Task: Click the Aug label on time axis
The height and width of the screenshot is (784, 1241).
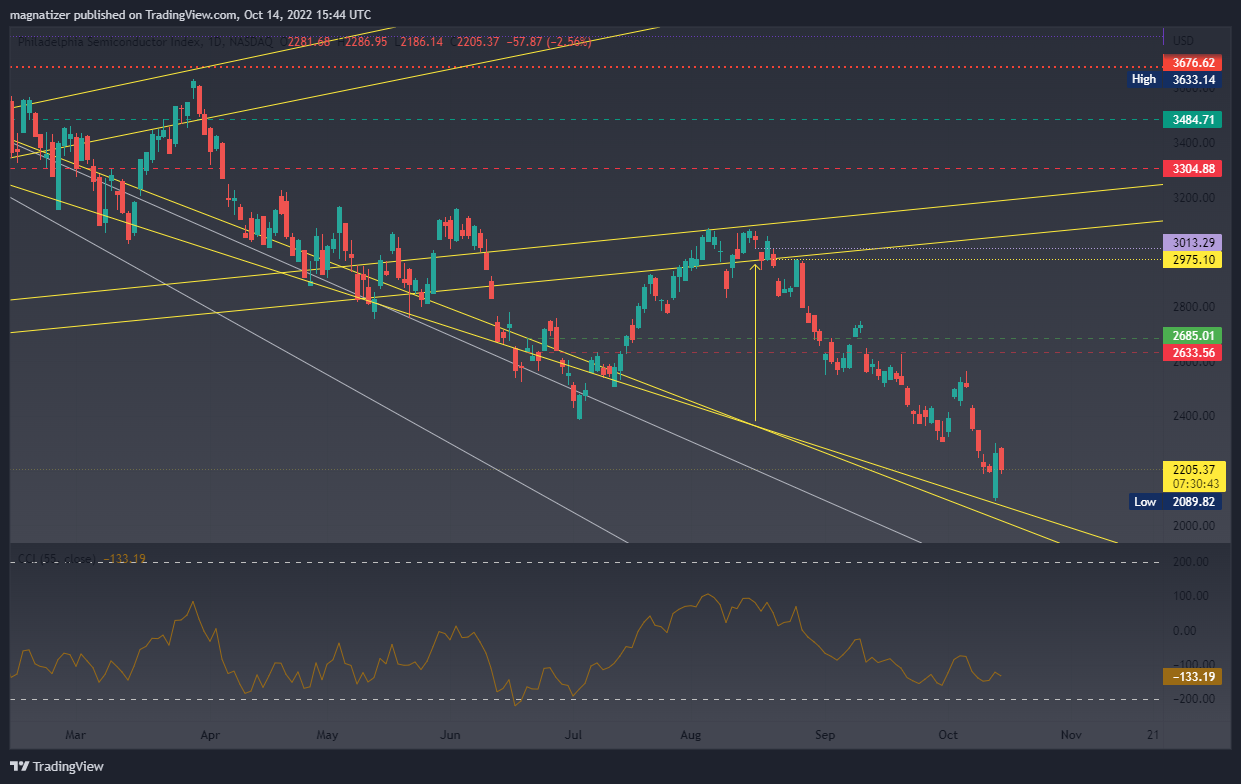Action: 689,735
